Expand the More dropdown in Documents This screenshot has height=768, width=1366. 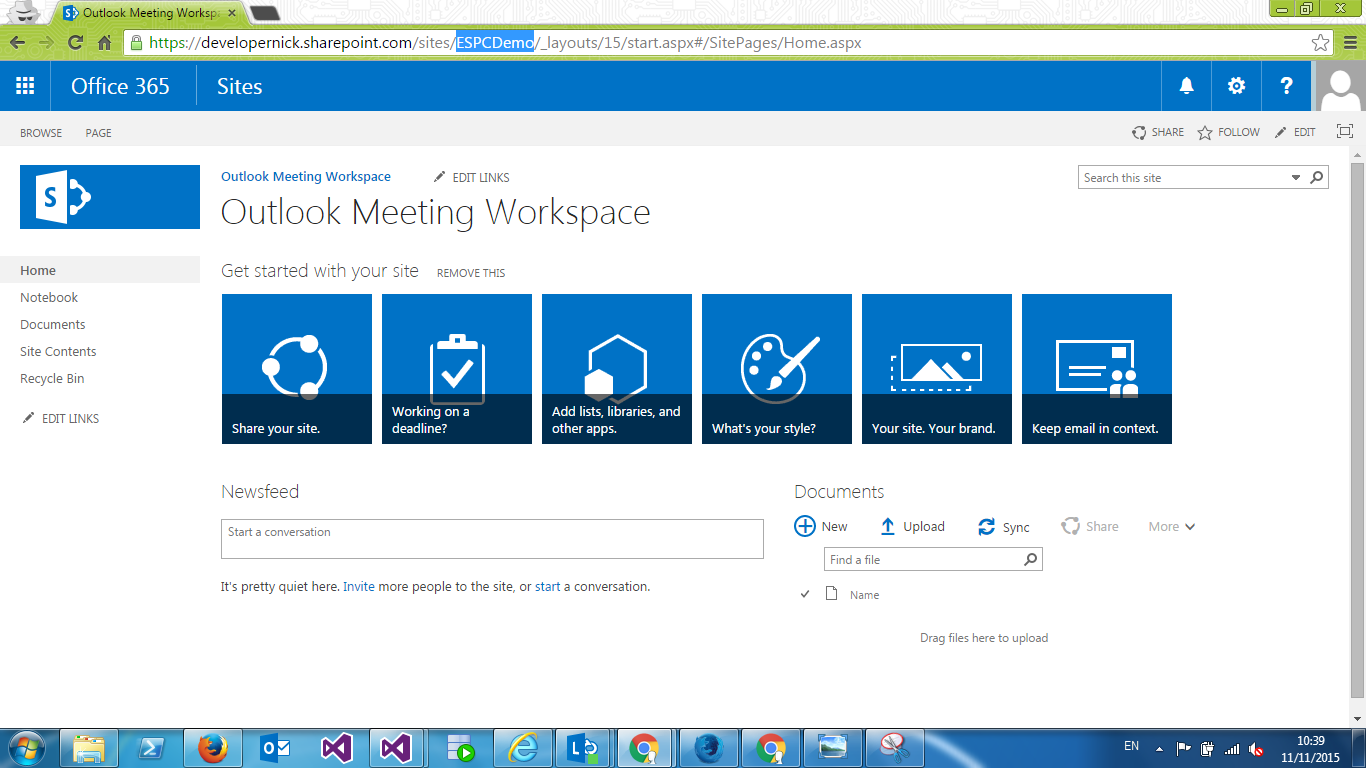(x=1172, y=526)
